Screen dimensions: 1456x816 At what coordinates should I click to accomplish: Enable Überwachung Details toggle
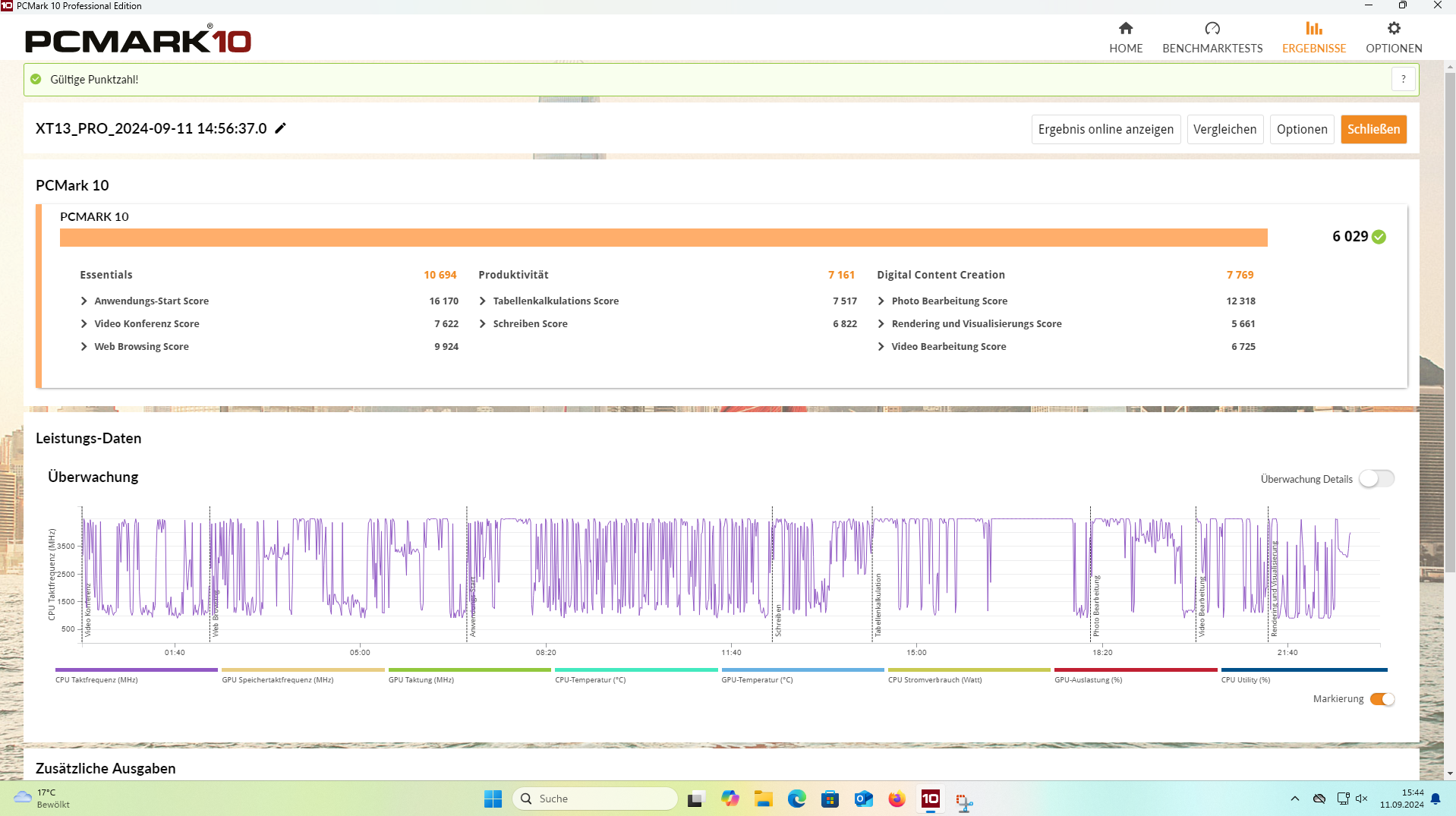pos(1376,479)
